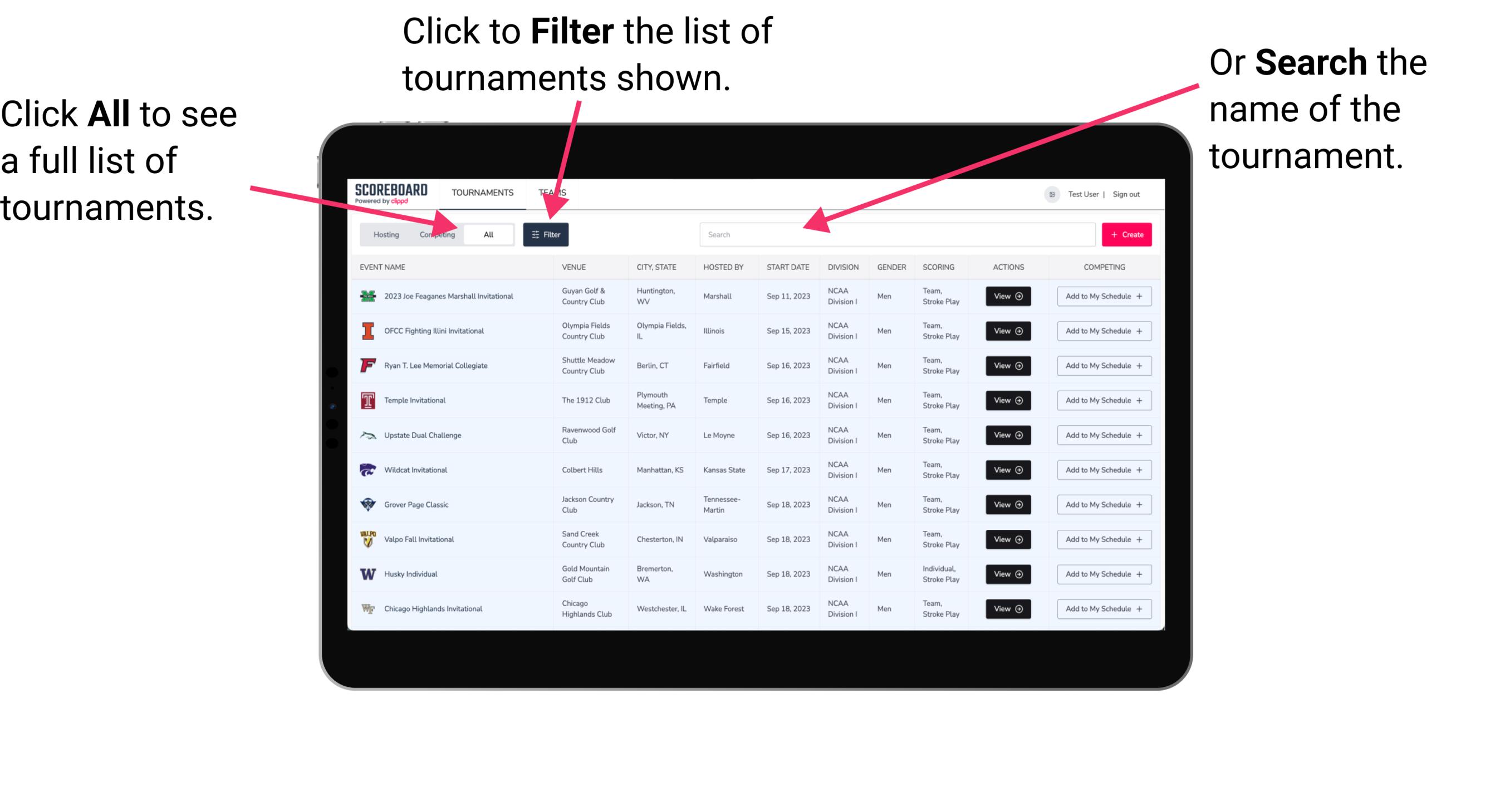Expand the Filter options panel
Screen dimensions: 1510x812
click(x=546, y=234)
